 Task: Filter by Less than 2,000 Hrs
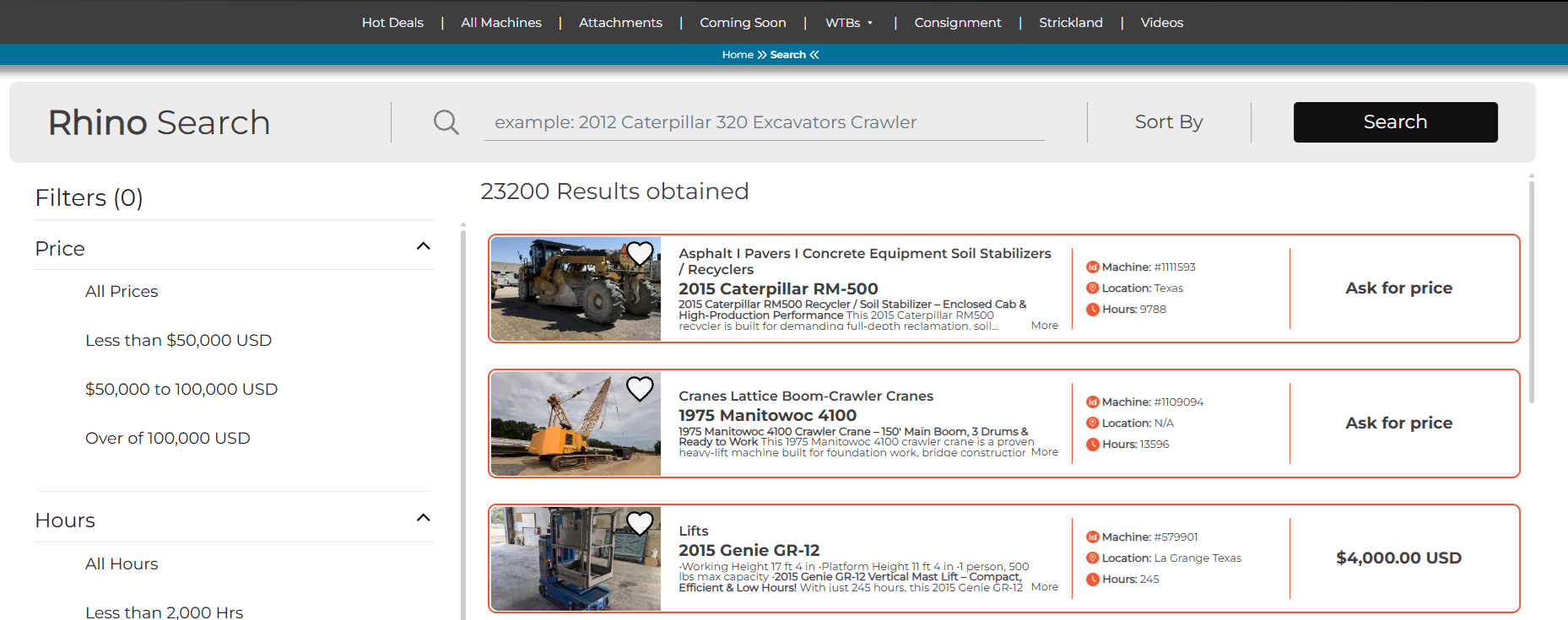[164, 612]
